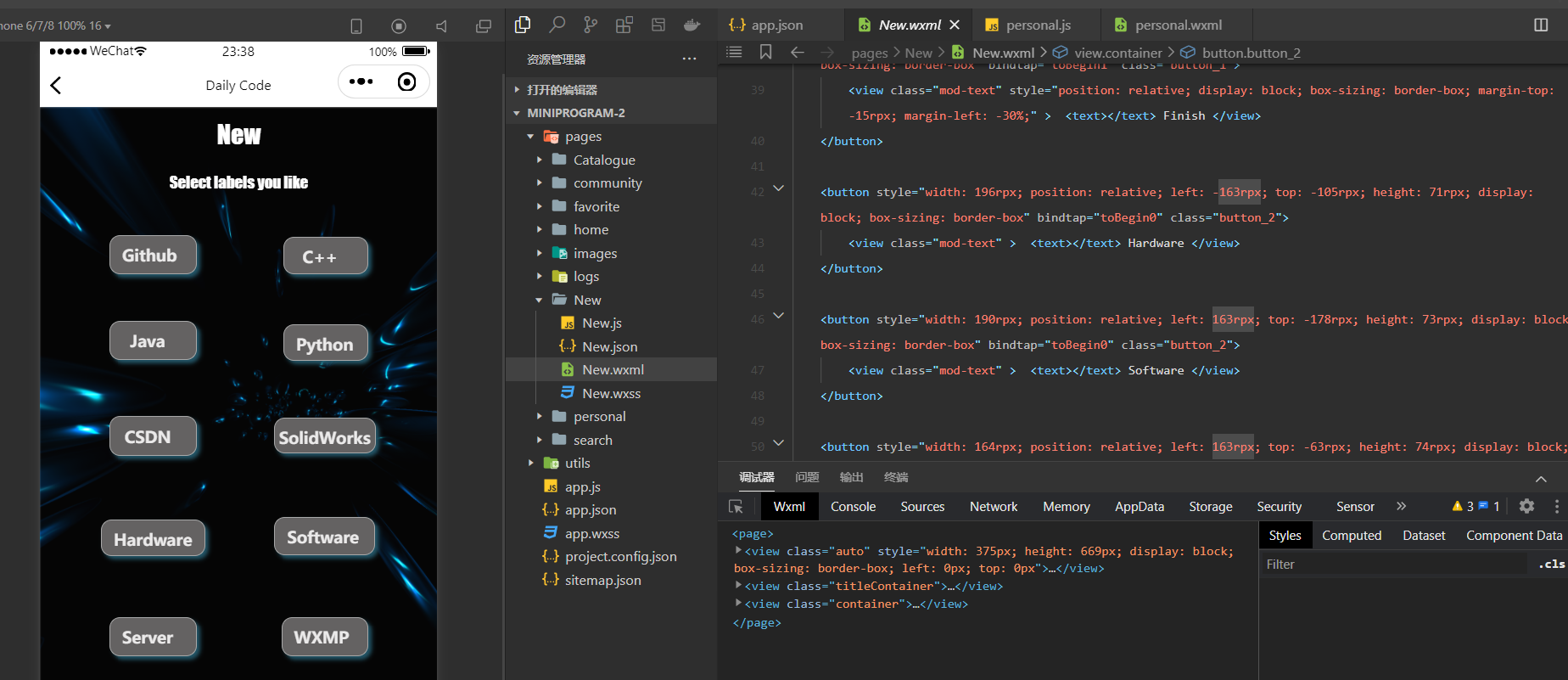The image size is (1568, 680).
Task: Expand the utils folder
Action: coord(530,463)
